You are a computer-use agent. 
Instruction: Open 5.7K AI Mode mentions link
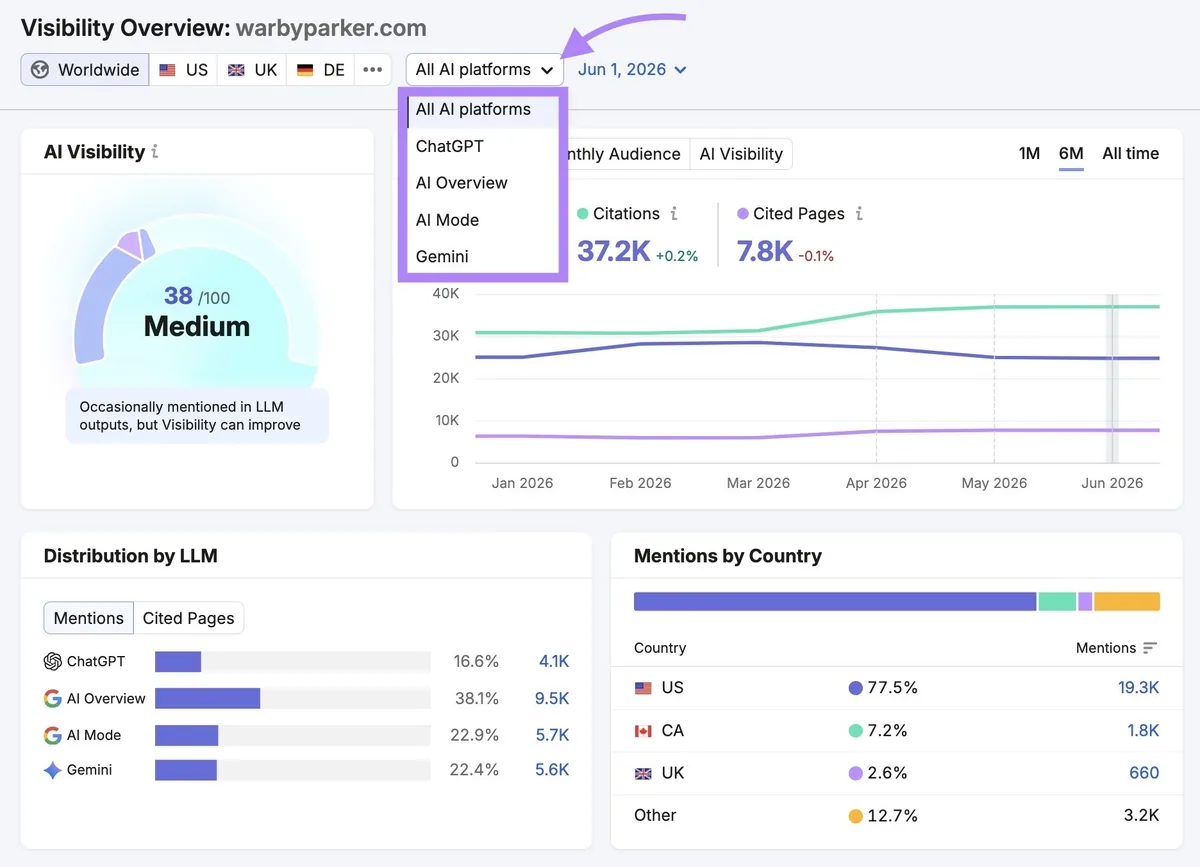[x=552, y=735]
